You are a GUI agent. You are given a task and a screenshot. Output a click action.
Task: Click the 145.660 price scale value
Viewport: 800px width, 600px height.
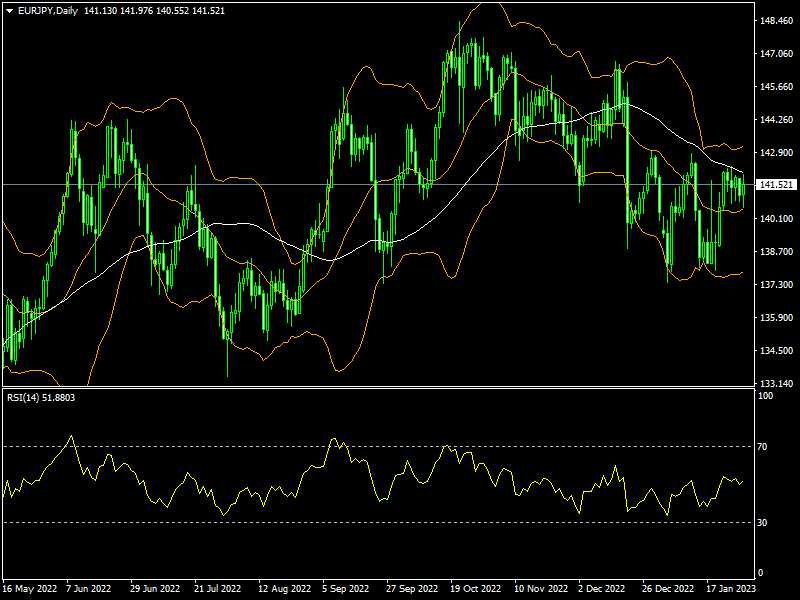(x=777, y=87)
